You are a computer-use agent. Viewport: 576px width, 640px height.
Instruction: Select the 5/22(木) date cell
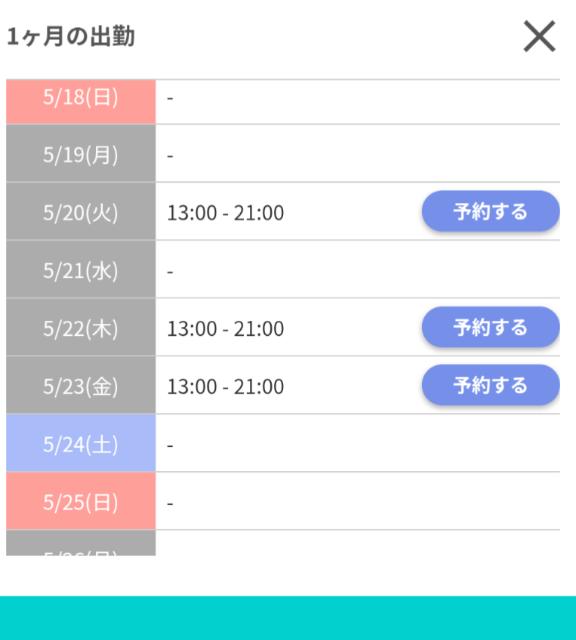pos(81,327)
